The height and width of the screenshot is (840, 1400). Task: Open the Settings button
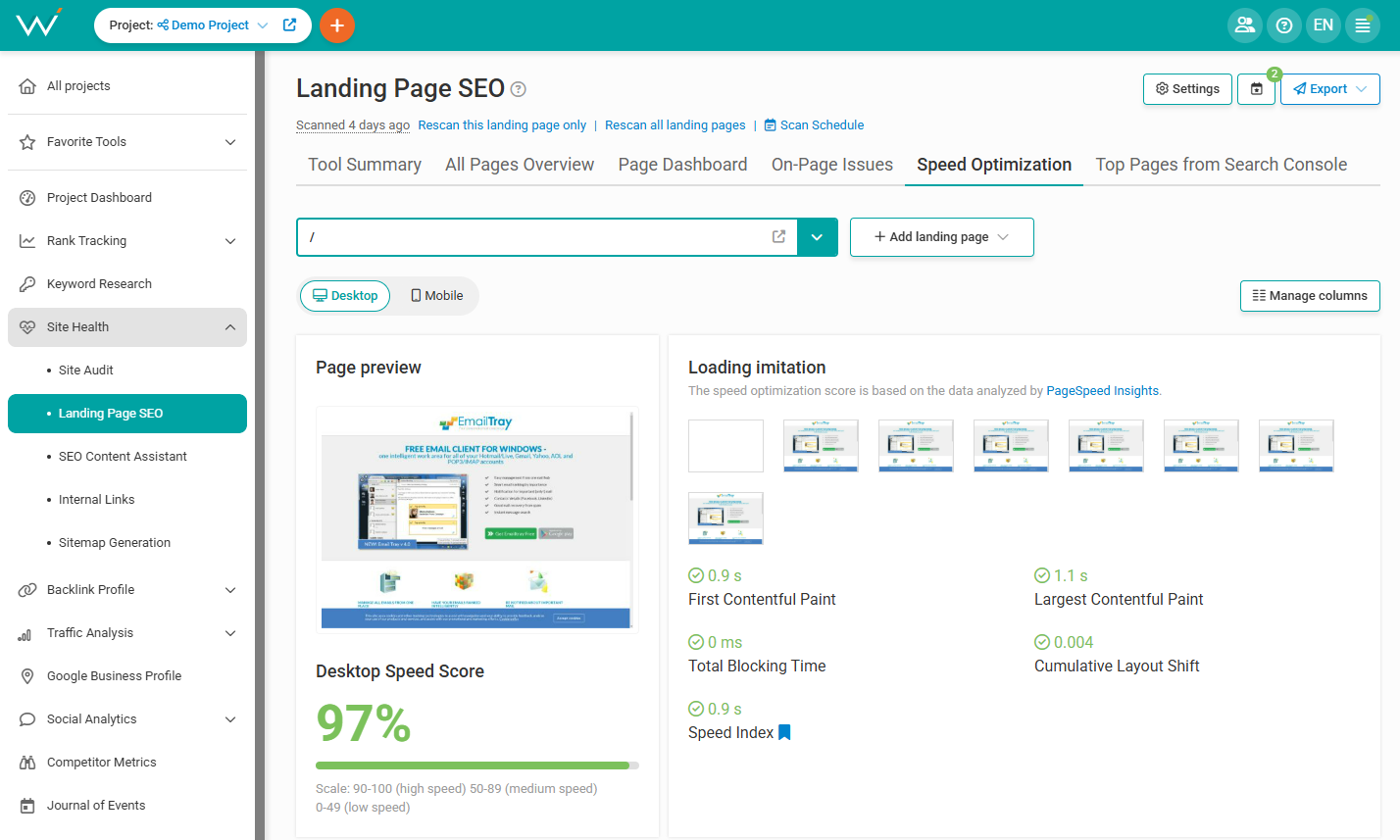pos(1187,88)
